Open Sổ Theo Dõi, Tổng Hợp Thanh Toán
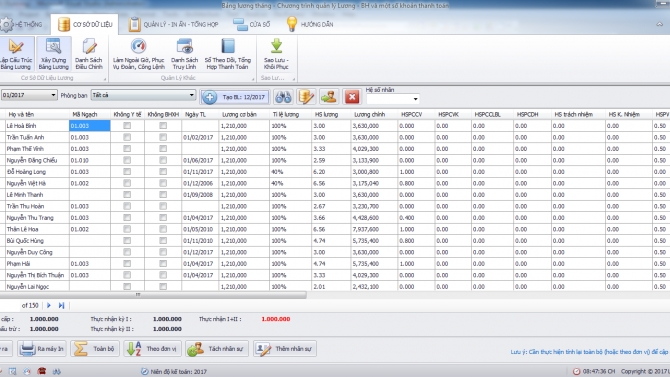The height and width of the screenshot is (377, 670). [227, 54]
